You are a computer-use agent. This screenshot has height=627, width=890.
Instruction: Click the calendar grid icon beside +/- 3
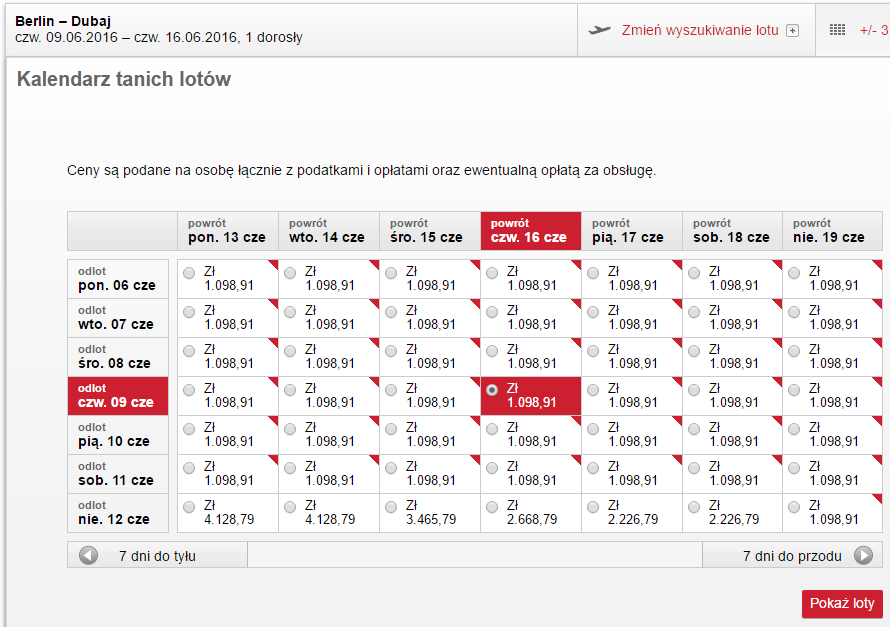(x=837, y=30)
